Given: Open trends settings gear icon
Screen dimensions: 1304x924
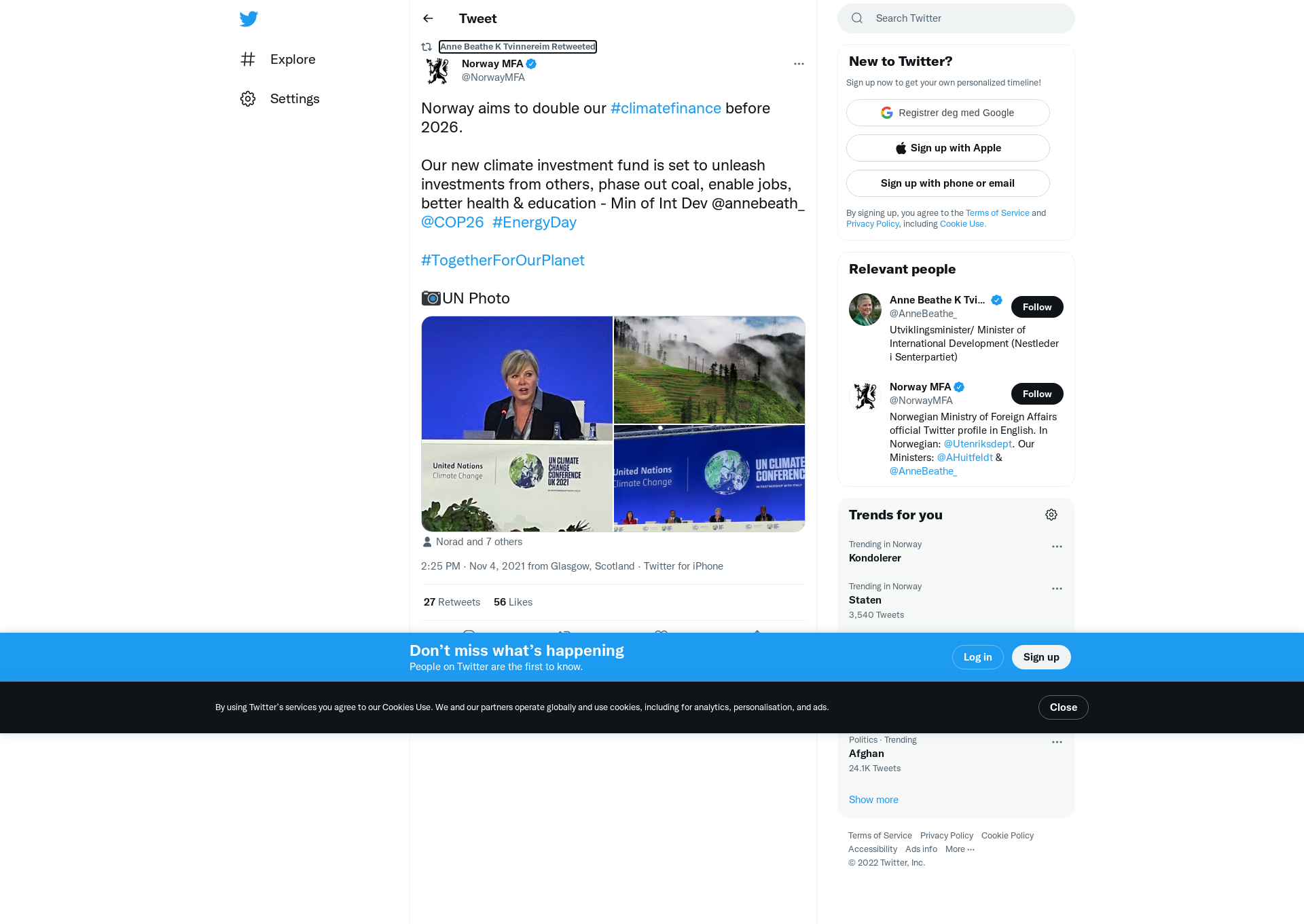Looking at the screenshot, I should pyautogui.click(x=1051, y=515).
